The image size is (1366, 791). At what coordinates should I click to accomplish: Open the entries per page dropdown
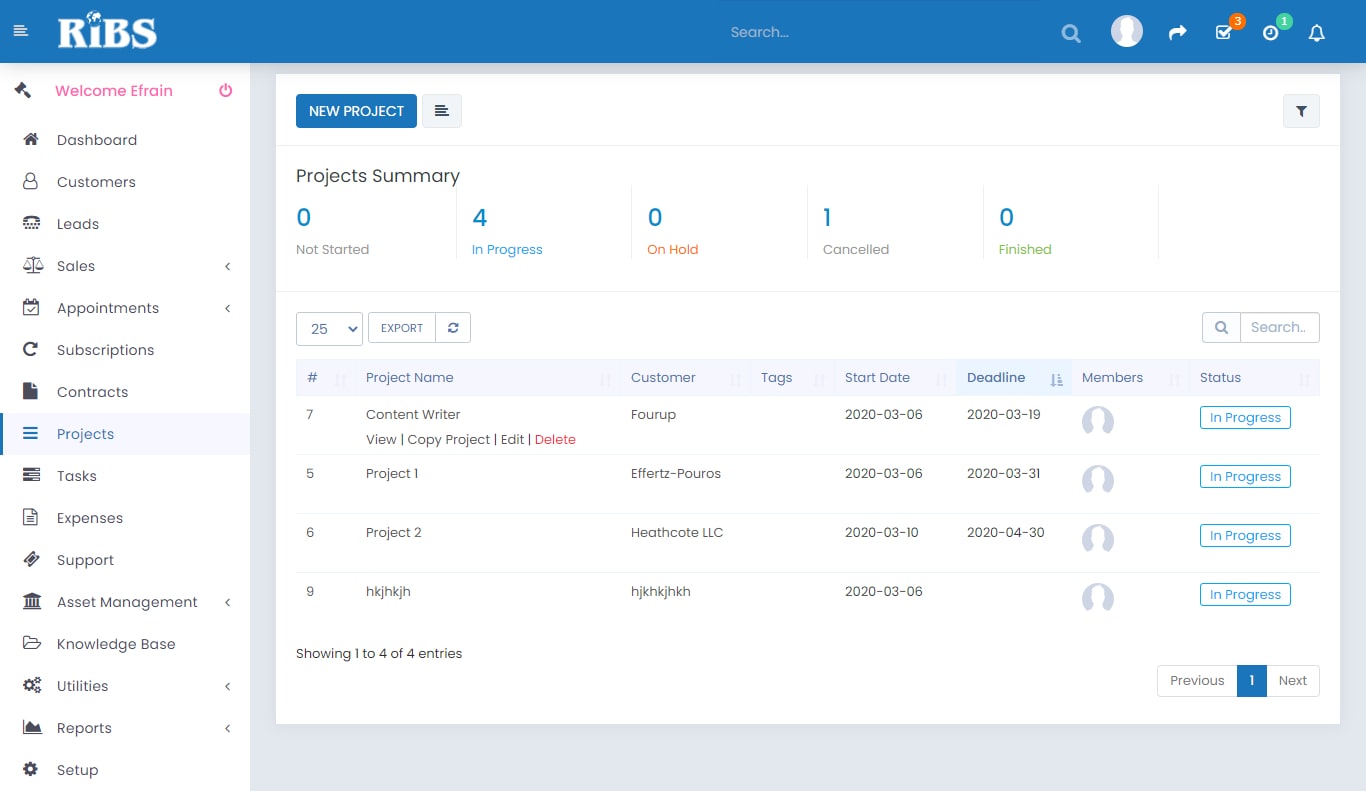[329, 328]
